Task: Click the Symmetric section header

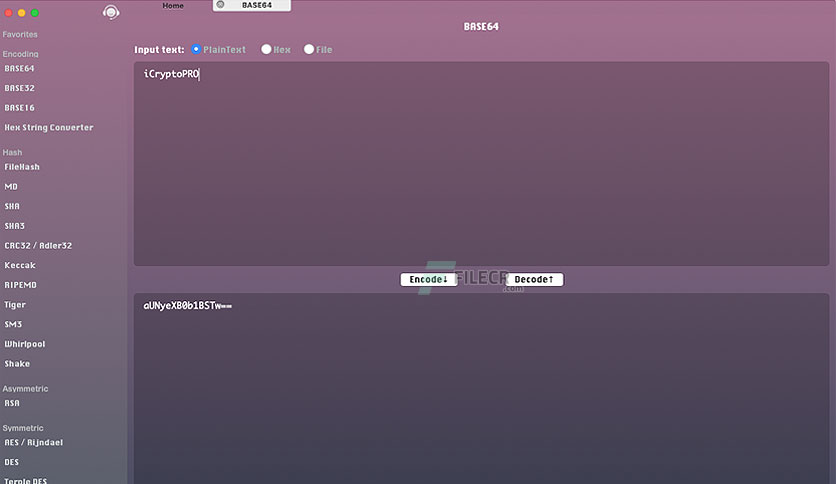Action: (x=23, y=428)
